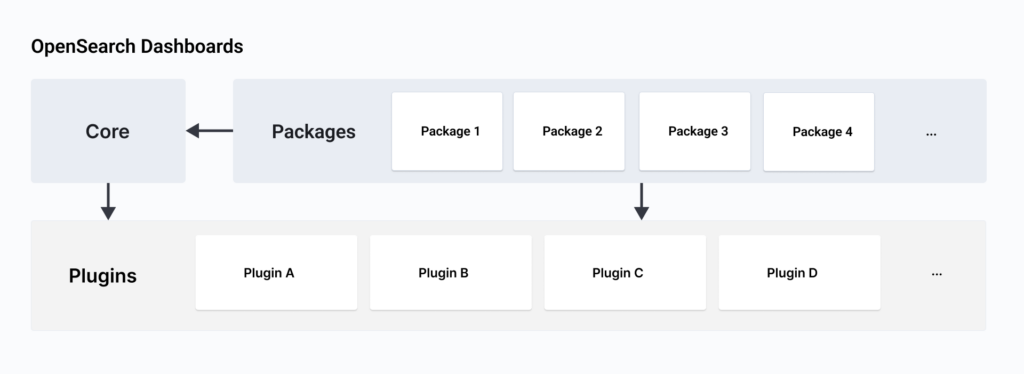Click the ellipsis after Package 4
The width and height of the screenshot is (1024, 374).
(931, 133)
